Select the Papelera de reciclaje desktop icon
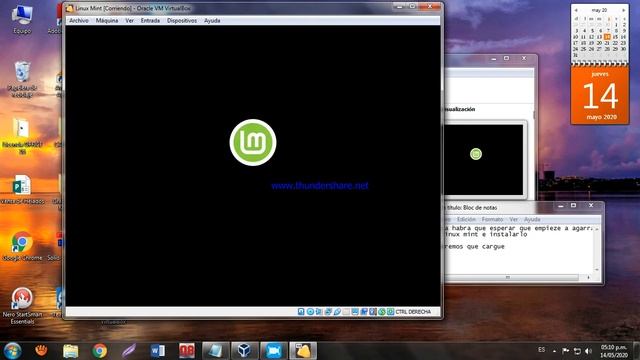This screenshot has width=640, height=360. pos(22,80)
